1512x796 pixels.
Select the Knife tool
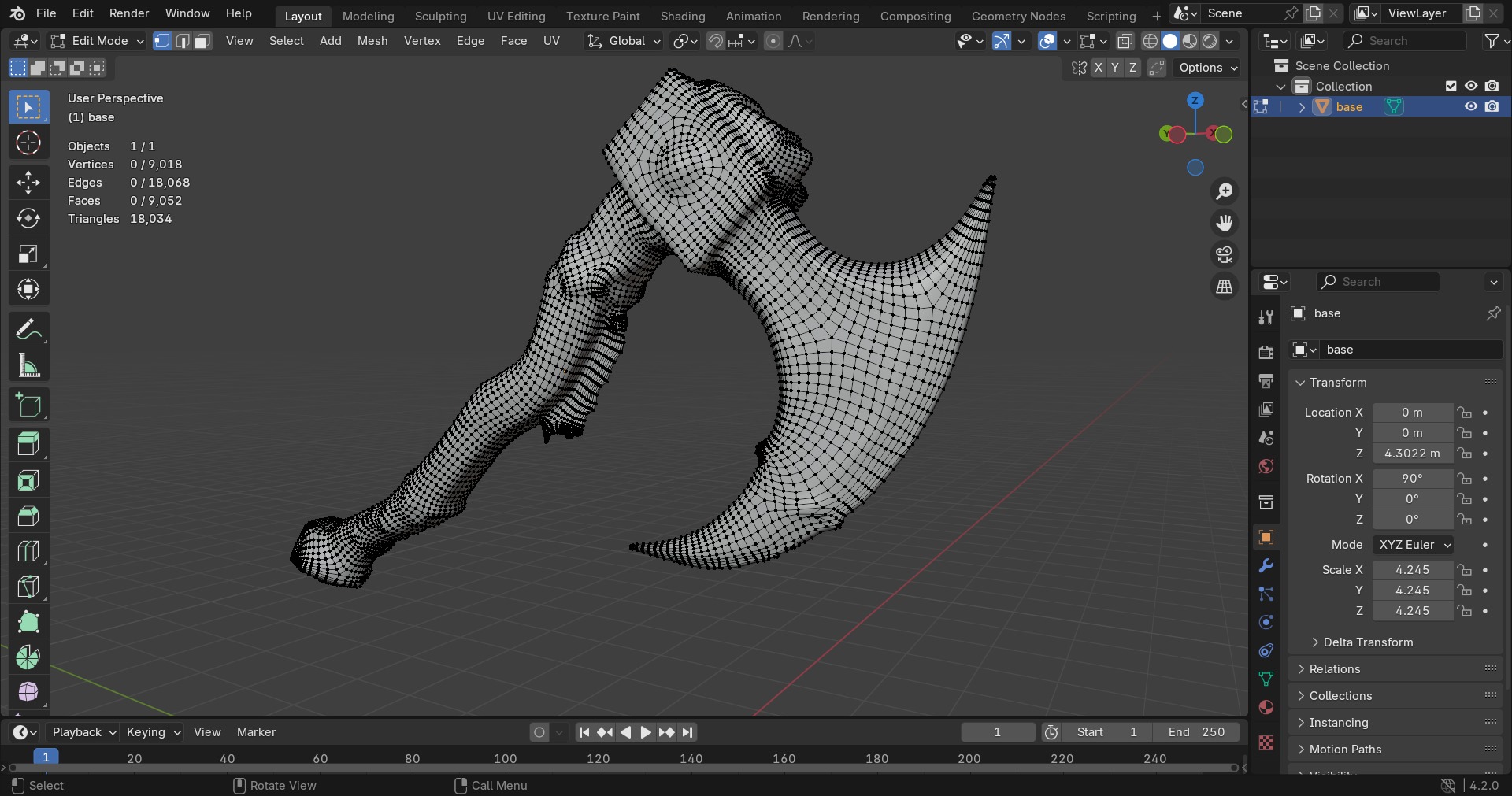tap(28, 586)
